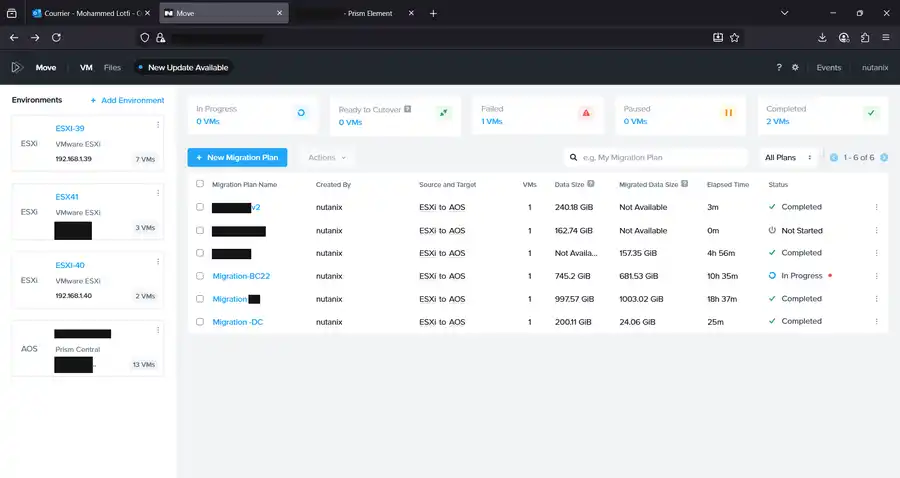
Task: Open the help question mark icon
Action: 779,67
